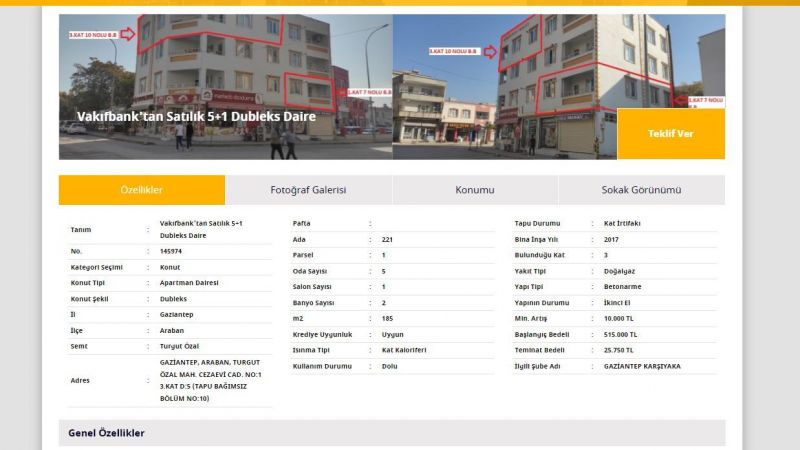Open the Fotoğraf Galerisi tab
The width and height of the screenshot is (800, 450).
coord(308,190)
